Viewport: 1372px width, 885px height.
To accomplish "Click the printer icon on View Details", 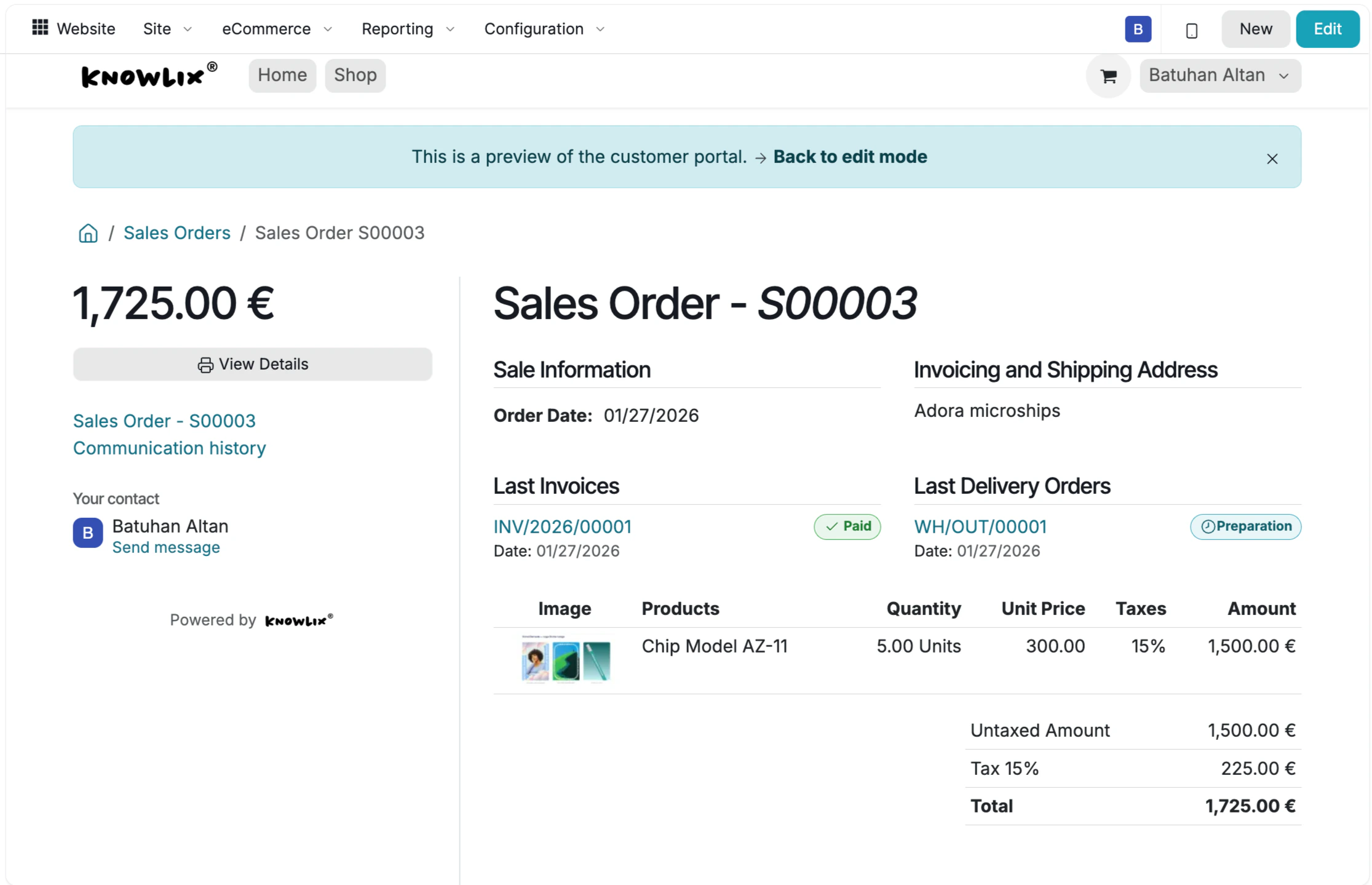I will point(205,363).
